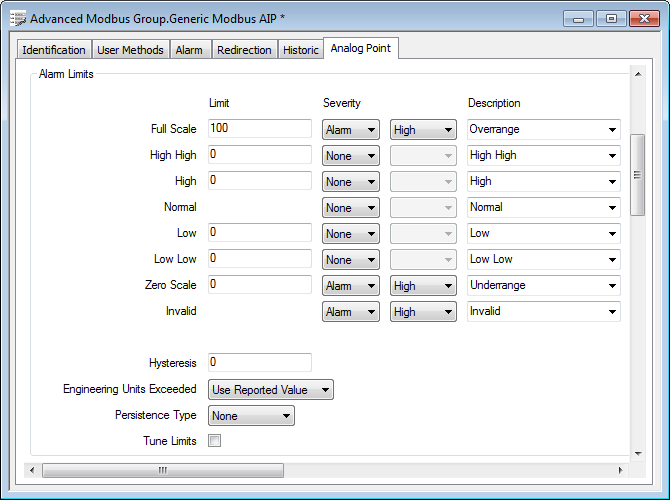Click the vertical scrollbar down arrow
This screenshot has width=670, height=500.
(636, 451)
